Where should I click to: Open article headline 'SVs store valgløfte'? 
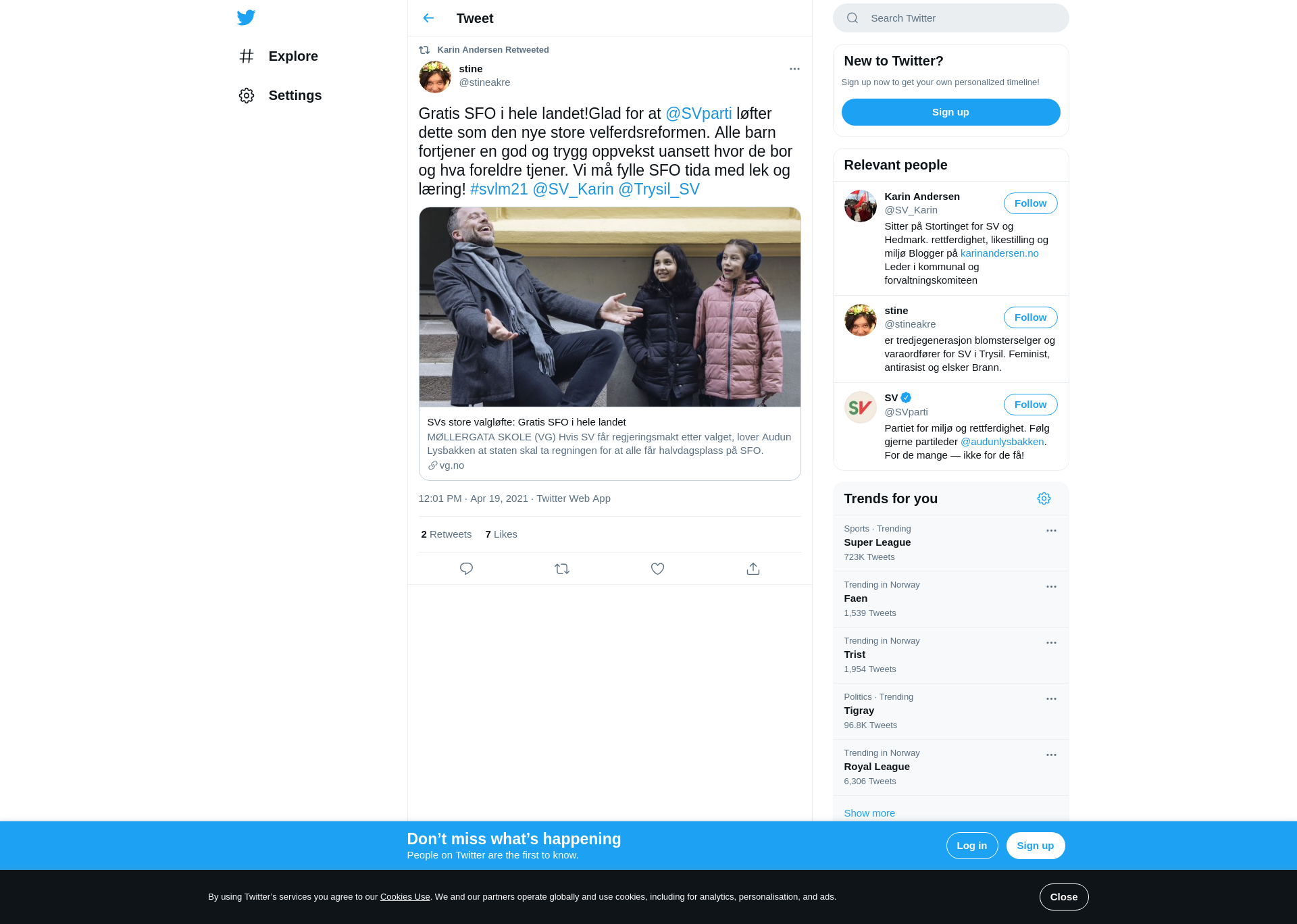pos(527,422)
